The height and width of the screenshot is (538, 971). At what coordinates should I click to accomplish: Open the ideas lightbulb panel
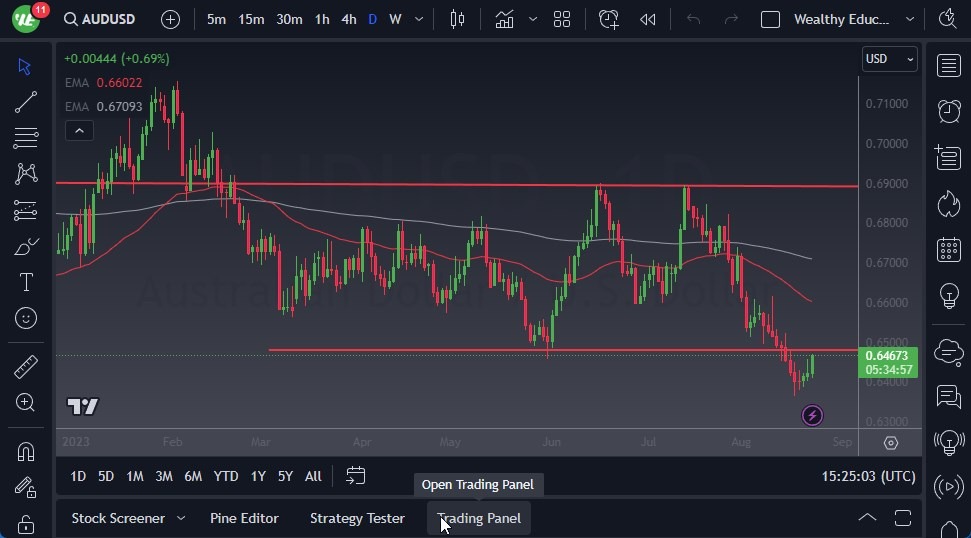point(948,296)
